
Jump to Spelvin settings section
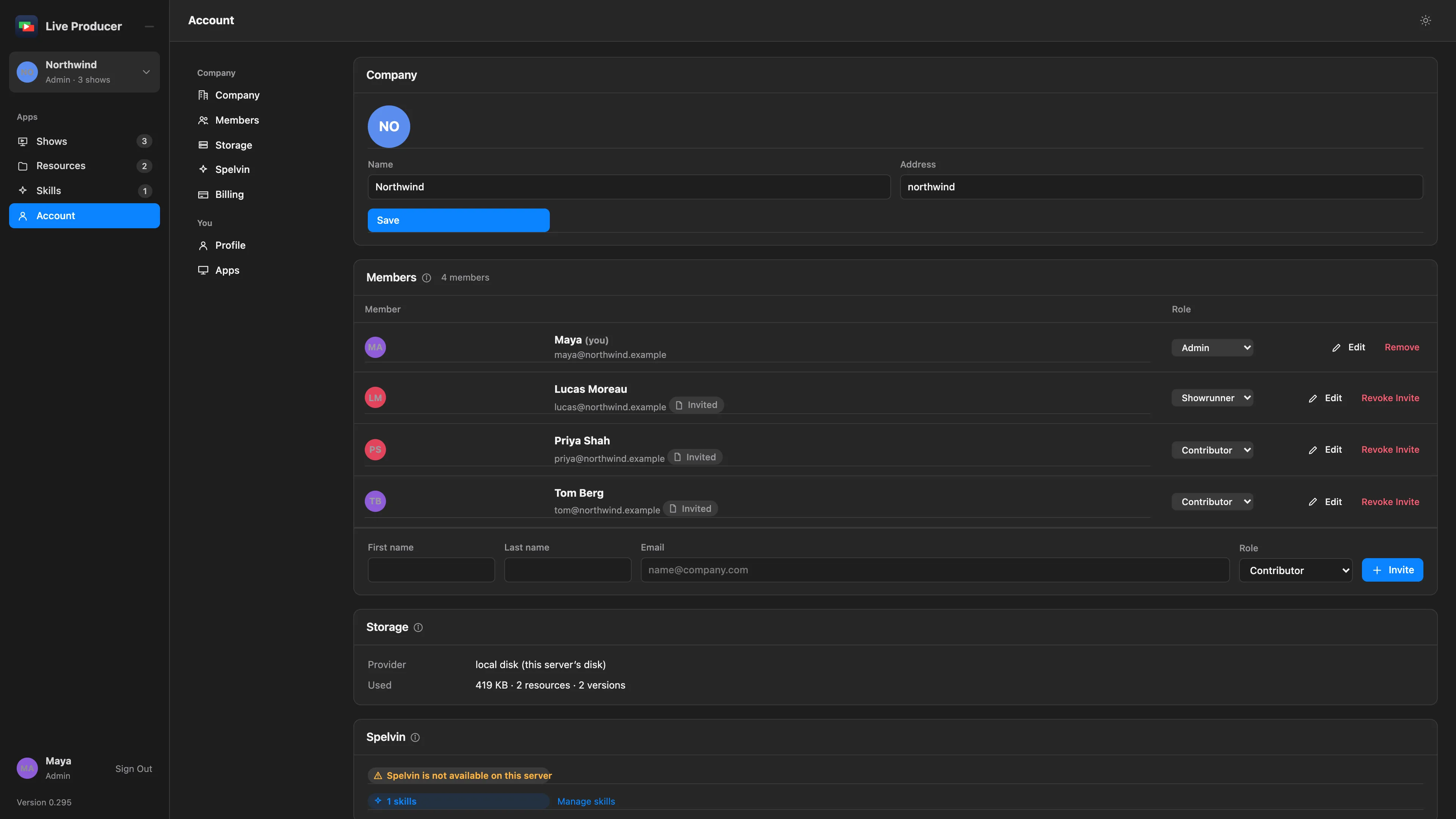tap(224, 169)
